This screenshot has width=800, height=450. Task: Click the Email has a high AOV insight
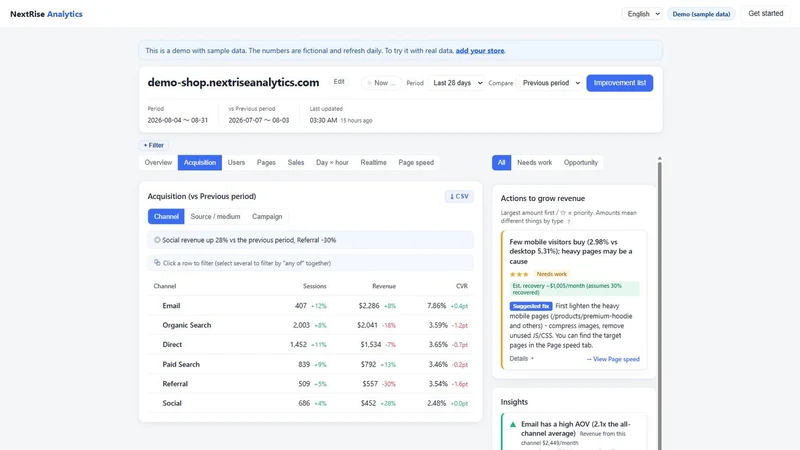pos(575,429)
